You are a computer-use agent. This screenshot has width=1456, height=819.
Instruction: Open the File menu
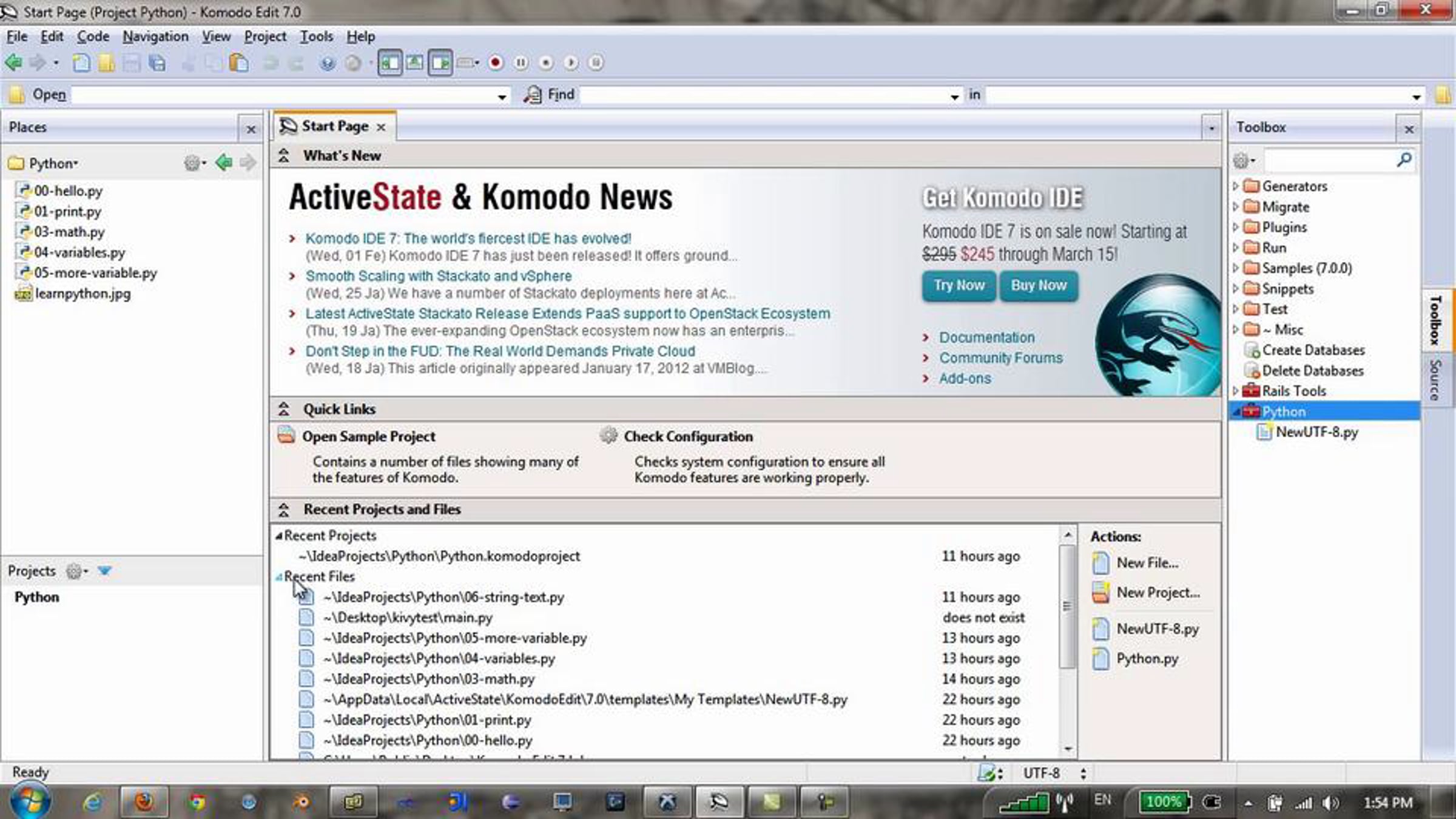coord(16,36)
